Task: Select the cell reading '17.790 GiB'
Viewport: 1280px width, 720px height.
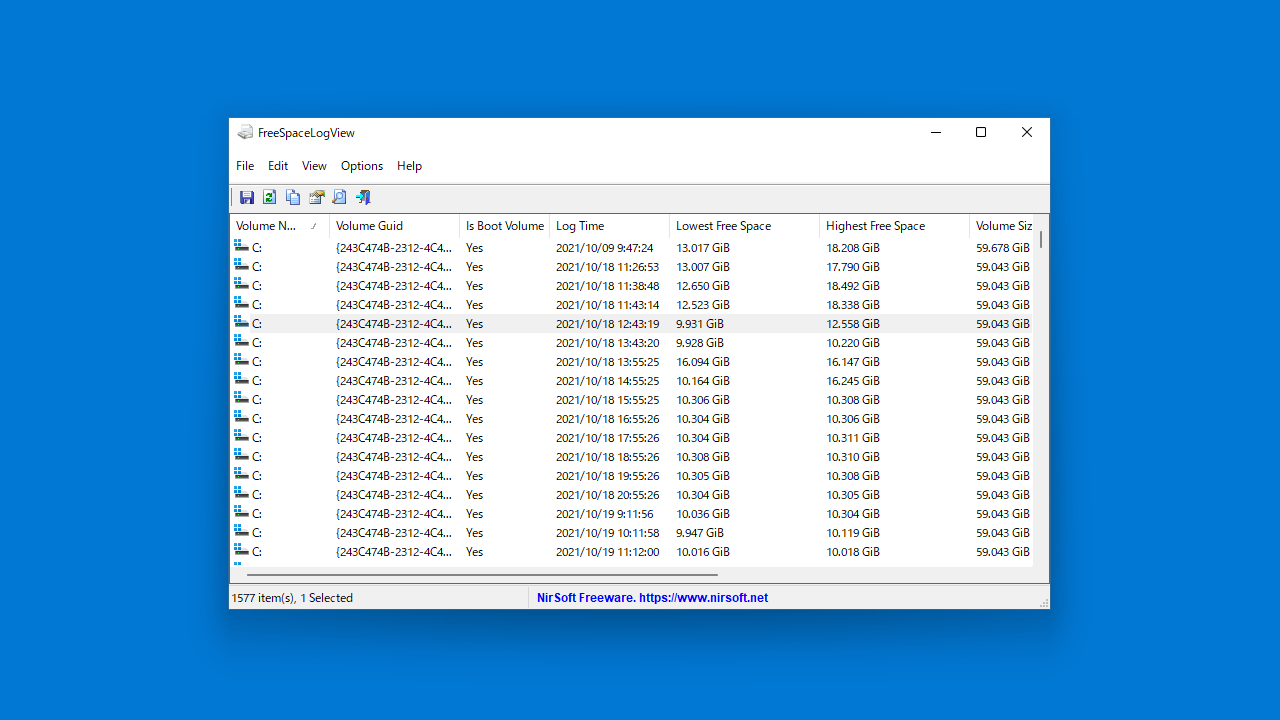Action: pyautogui.click(x=853, y=267)
